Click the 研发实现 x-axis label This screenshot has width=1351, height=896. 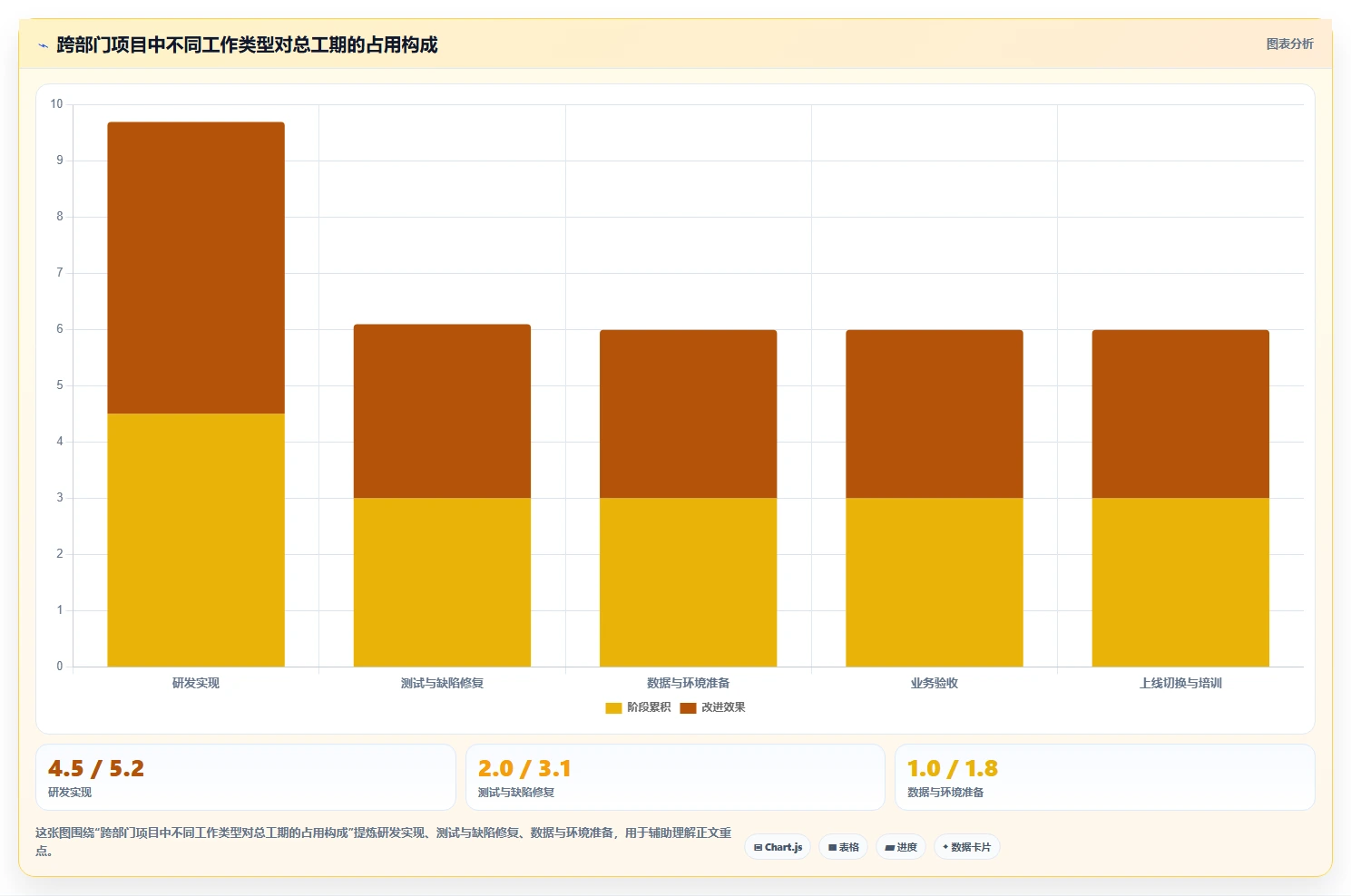click(196, 683)
